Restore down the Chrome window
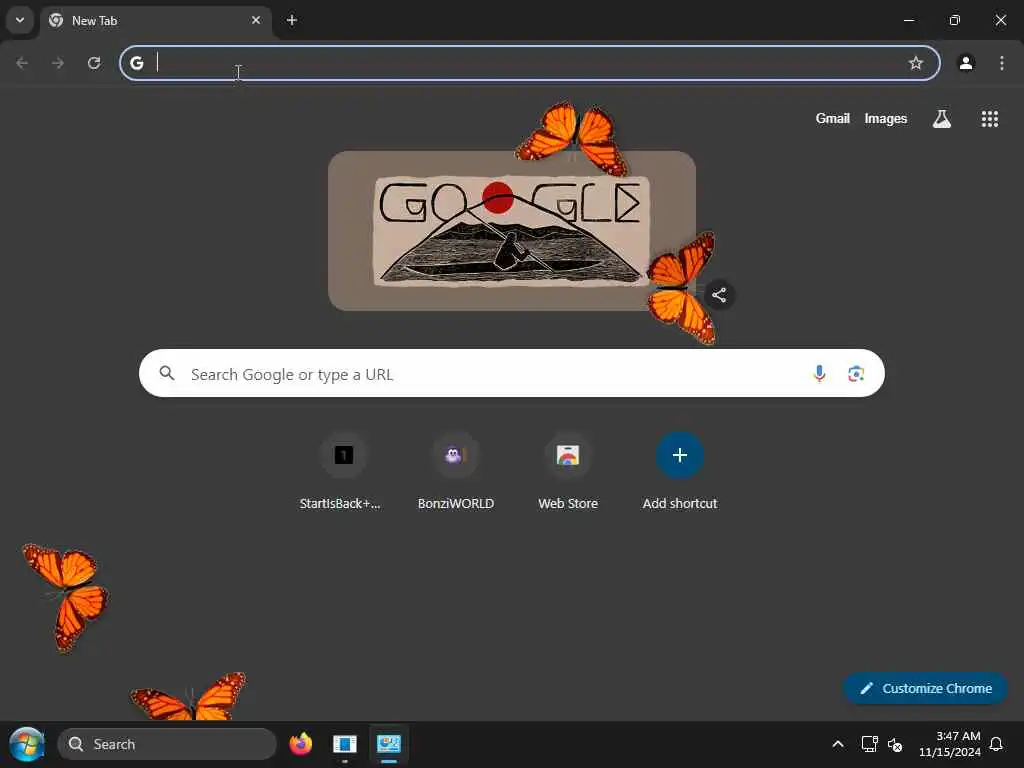The width and height of the screenshot is (1024, 768). (x=954, y=20)
